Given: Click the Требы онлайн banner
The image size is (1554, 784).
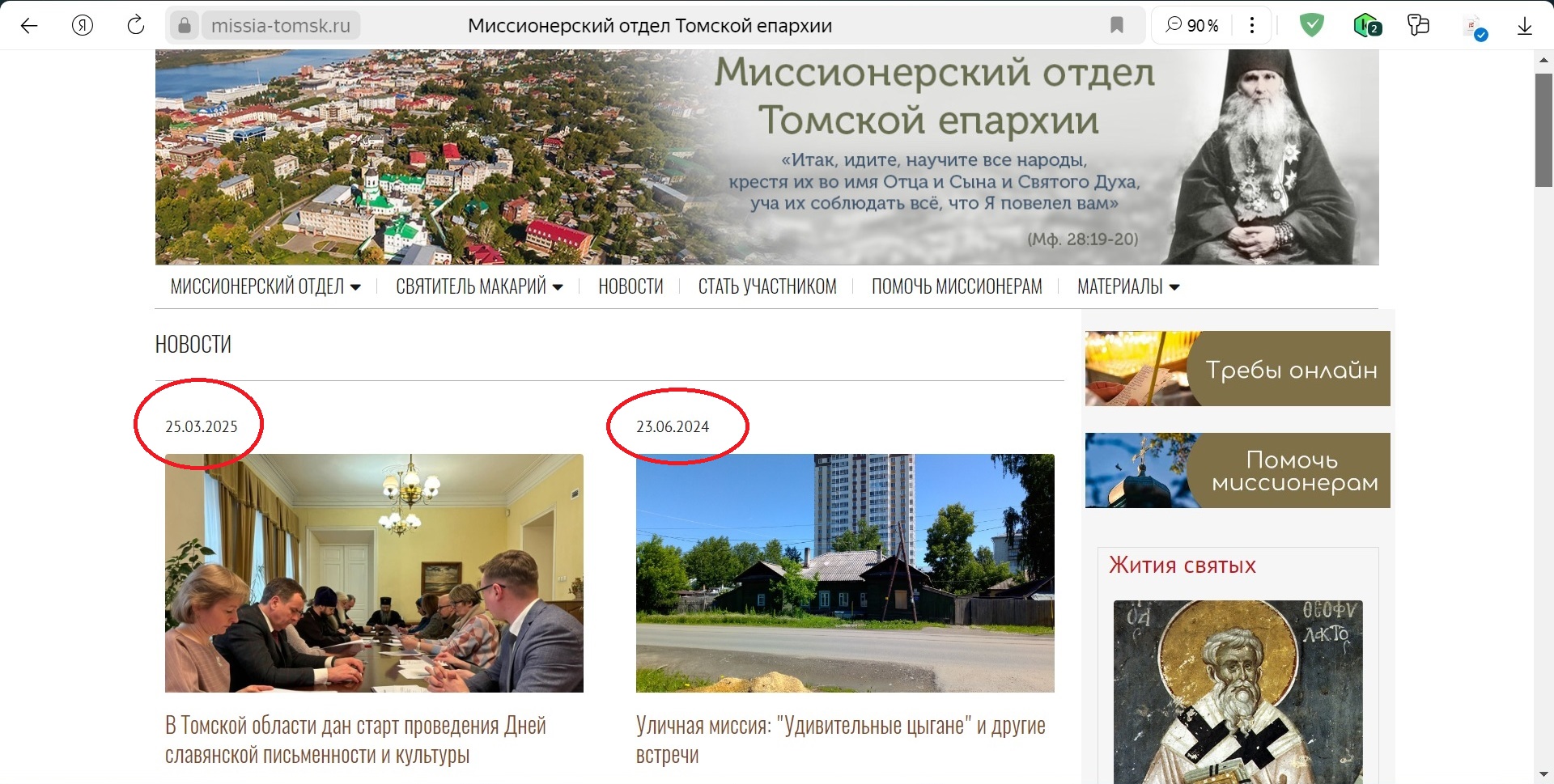Looking at the screenshot, I should (x=1238, y=369).
